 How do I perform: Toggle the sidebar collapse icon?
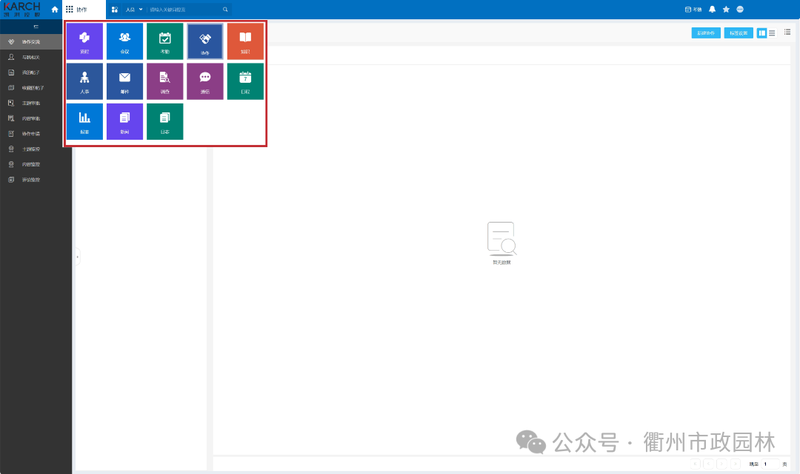[x=36, y=27]
